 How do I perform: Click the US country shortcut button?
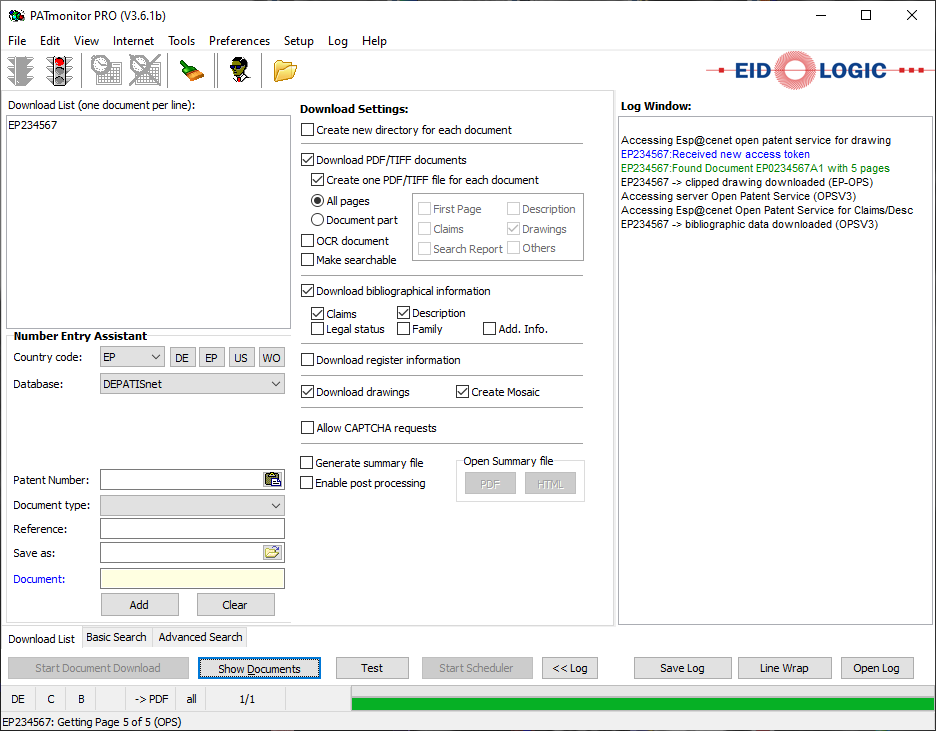click(241, 357)
